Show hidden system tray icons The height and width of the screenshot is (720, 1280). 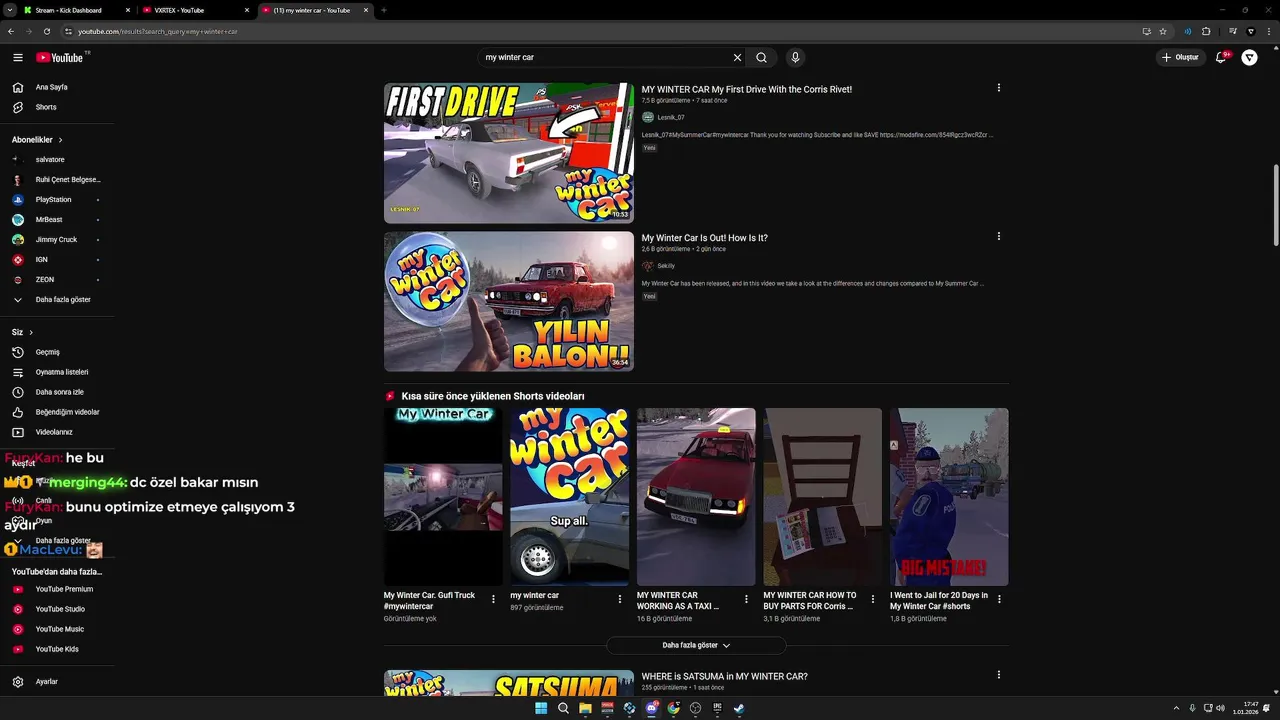[x=1177, y=708]
